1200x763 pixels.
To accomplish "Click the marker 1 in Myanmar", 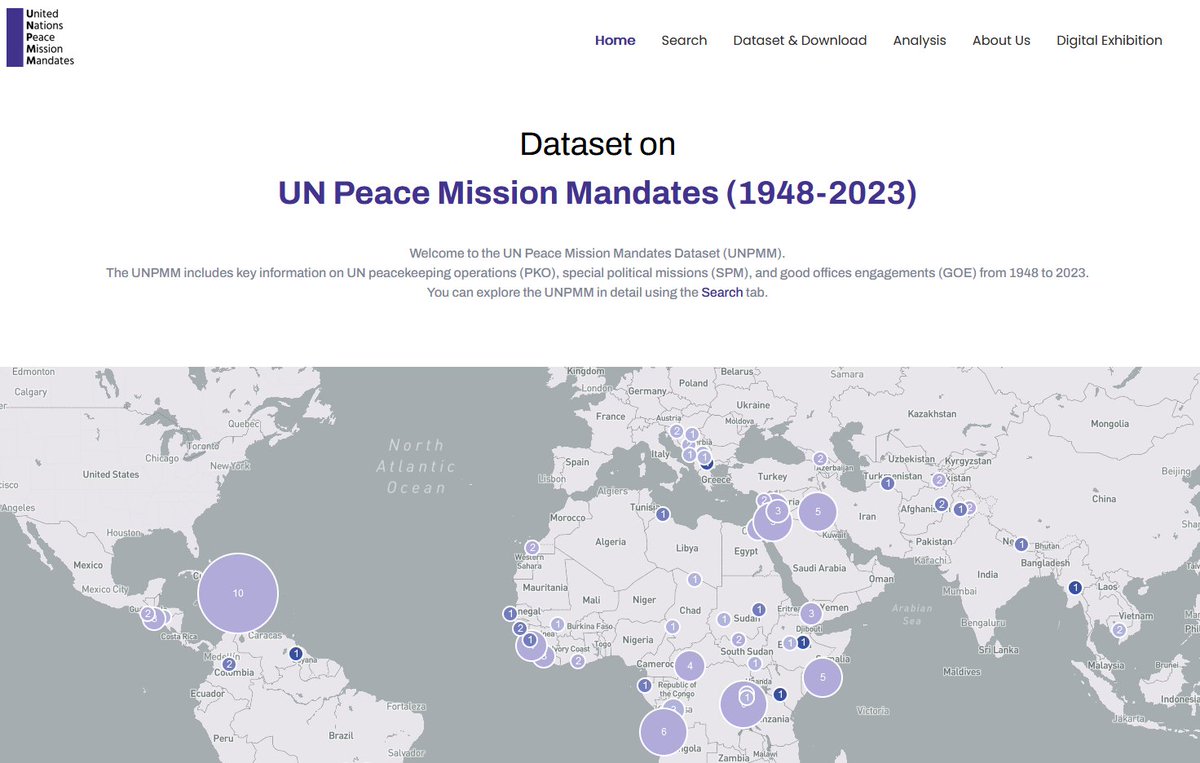I will (x=1074, y=588).
